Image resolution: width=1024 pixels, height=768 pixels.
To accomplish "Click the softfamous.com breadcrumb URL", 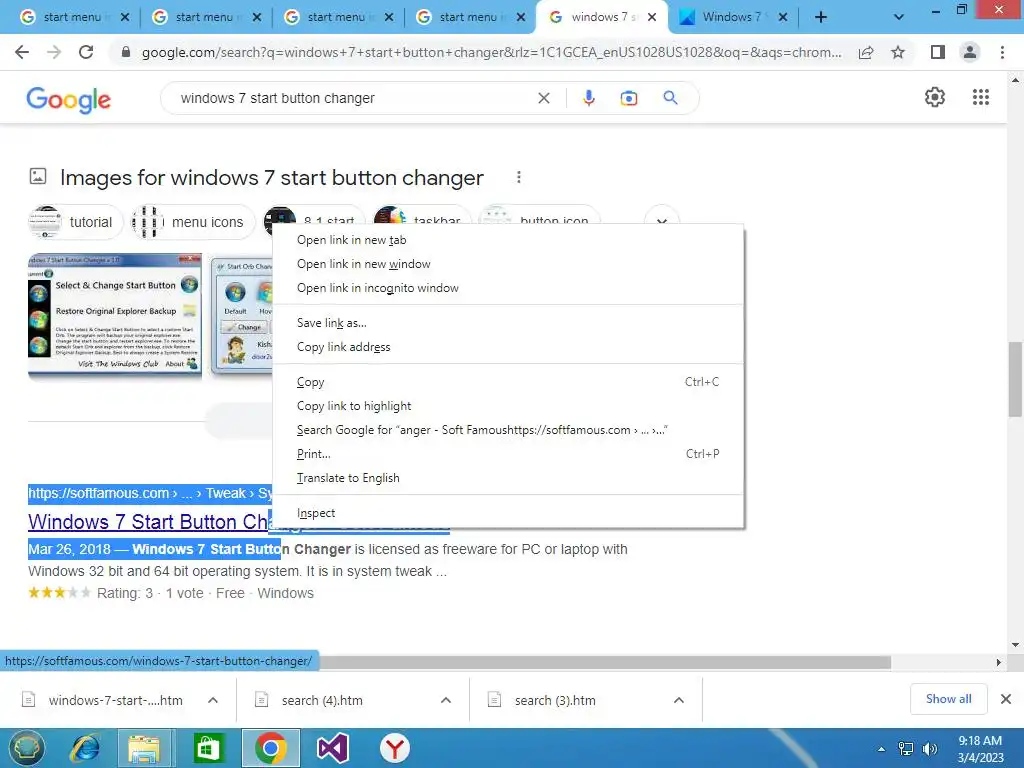I will point(150,493).
